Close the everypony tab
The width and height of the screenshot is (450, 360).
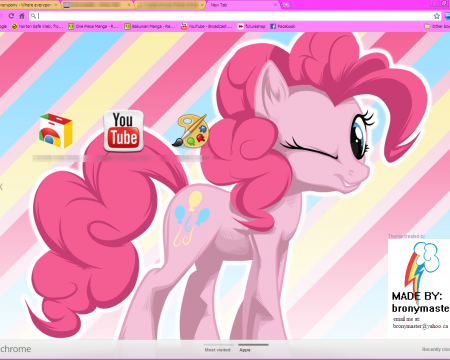56,5
